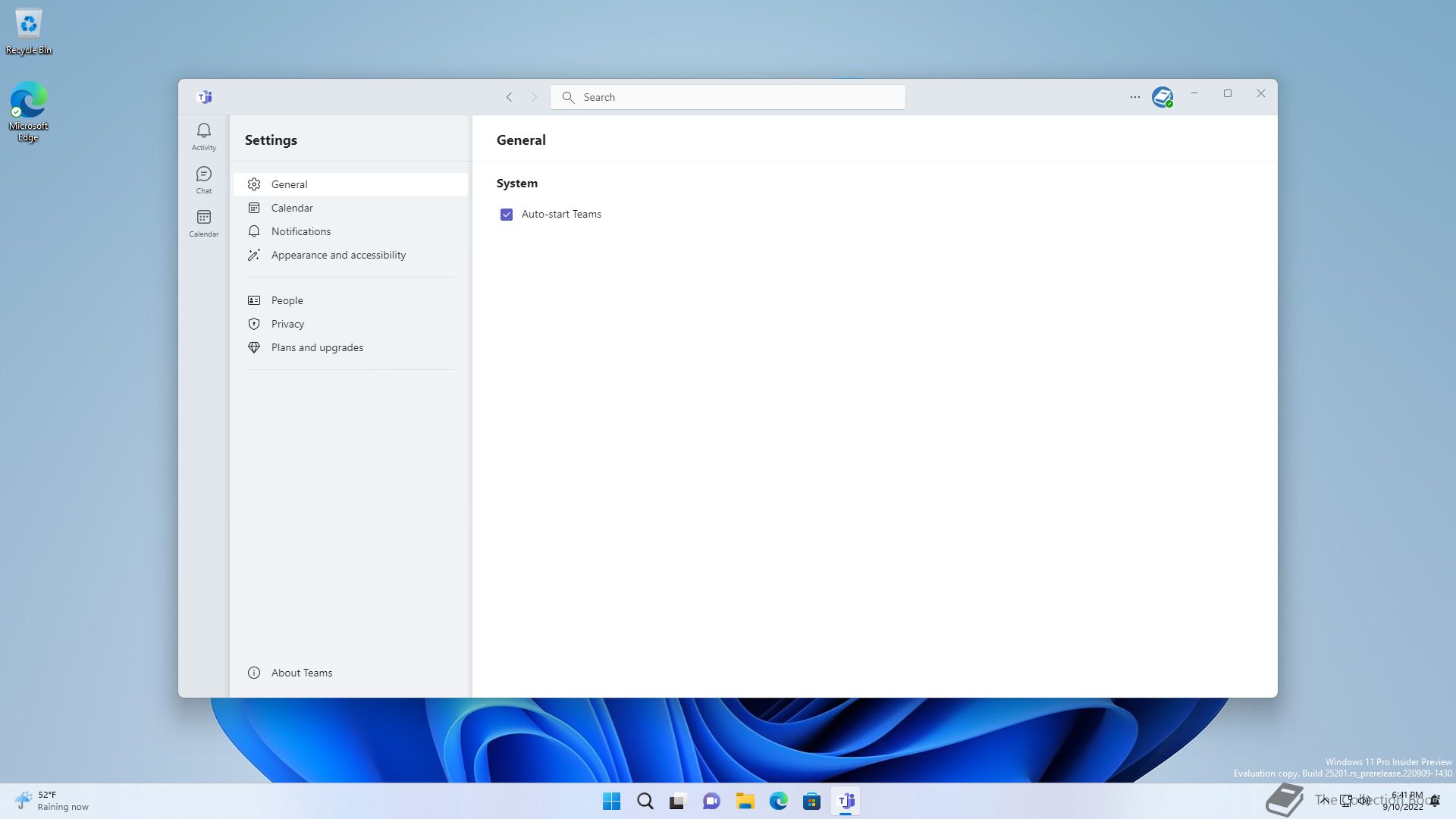Open the weather widget showing 52°F

coord(52,801)
